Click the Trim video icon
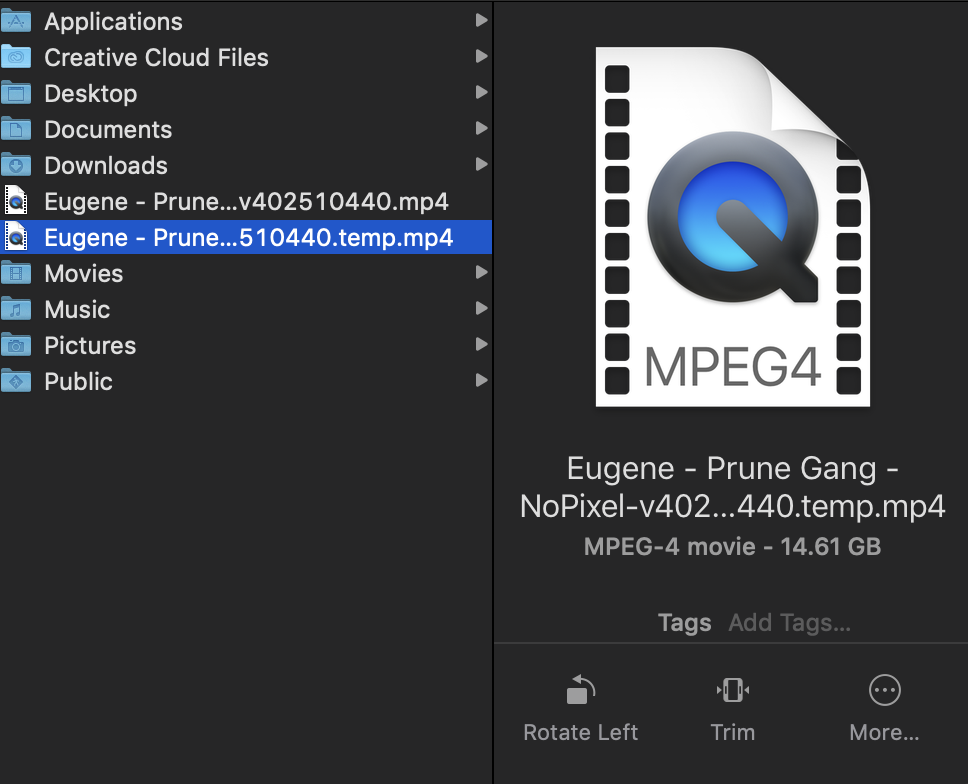 733,690
